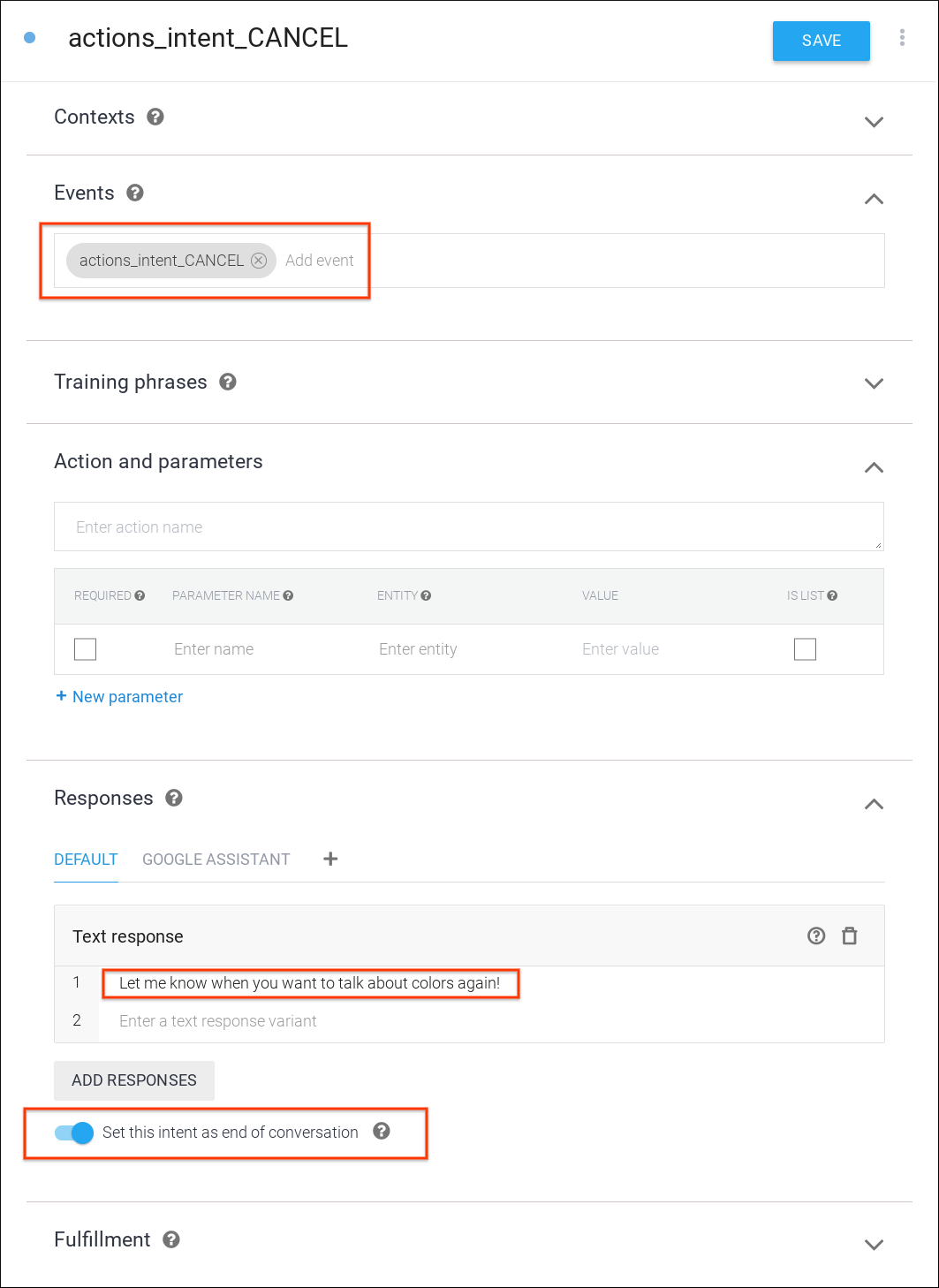This screenshot has width=939, height=1288.
Task: Click the help icon next to Contexts
Action: point(155,117)
